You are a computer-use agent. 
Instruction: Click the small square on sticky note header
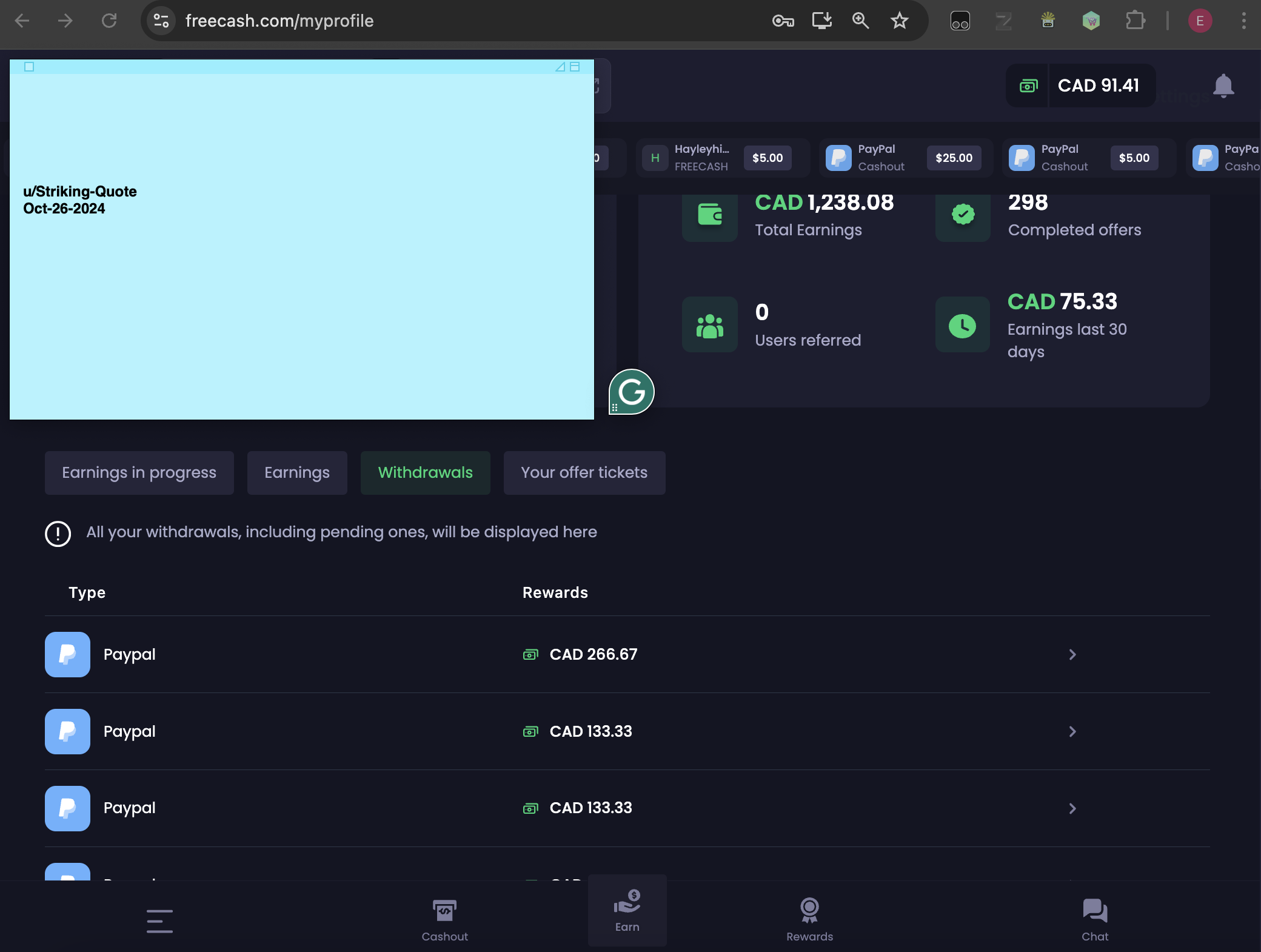(29, 67)
